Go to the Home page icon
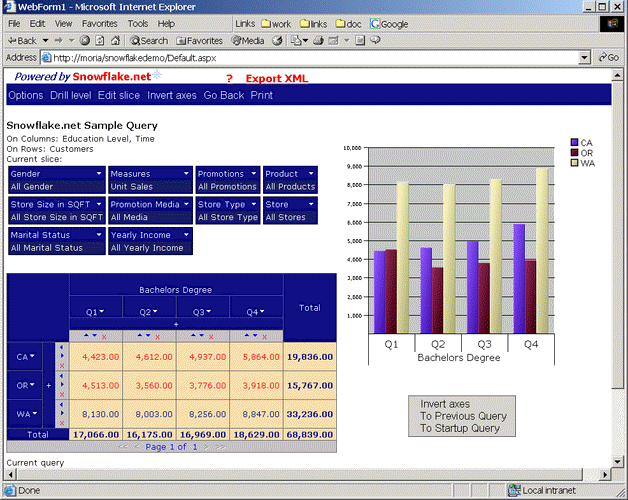Image resolution: width=628 pixels, height=500 pixels. 115,40
